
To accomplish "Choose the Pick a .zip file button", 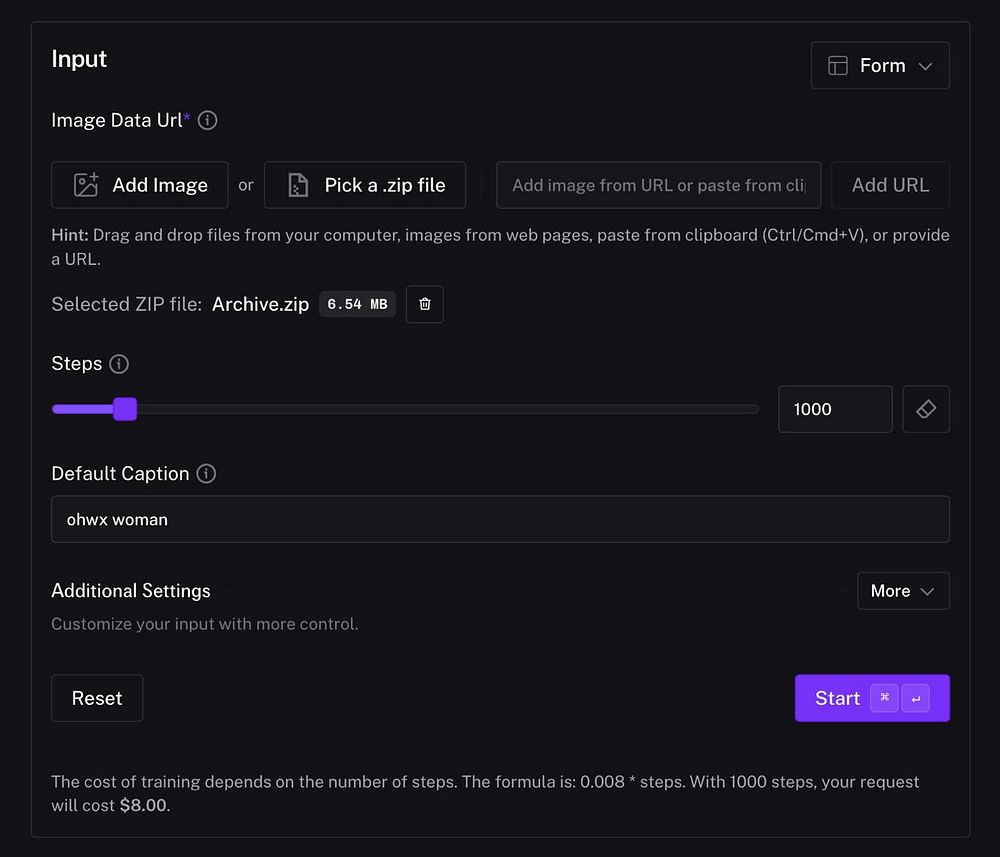I will click(365, 185).
